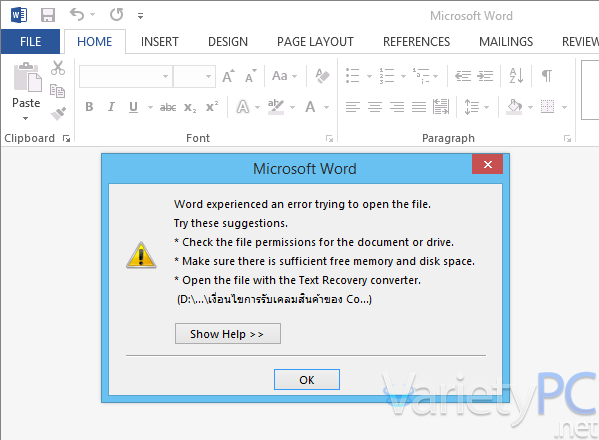599x440 pixels.
Task: Click the Line and Paragraph Spacing icon
Action: tap(471, 107)
